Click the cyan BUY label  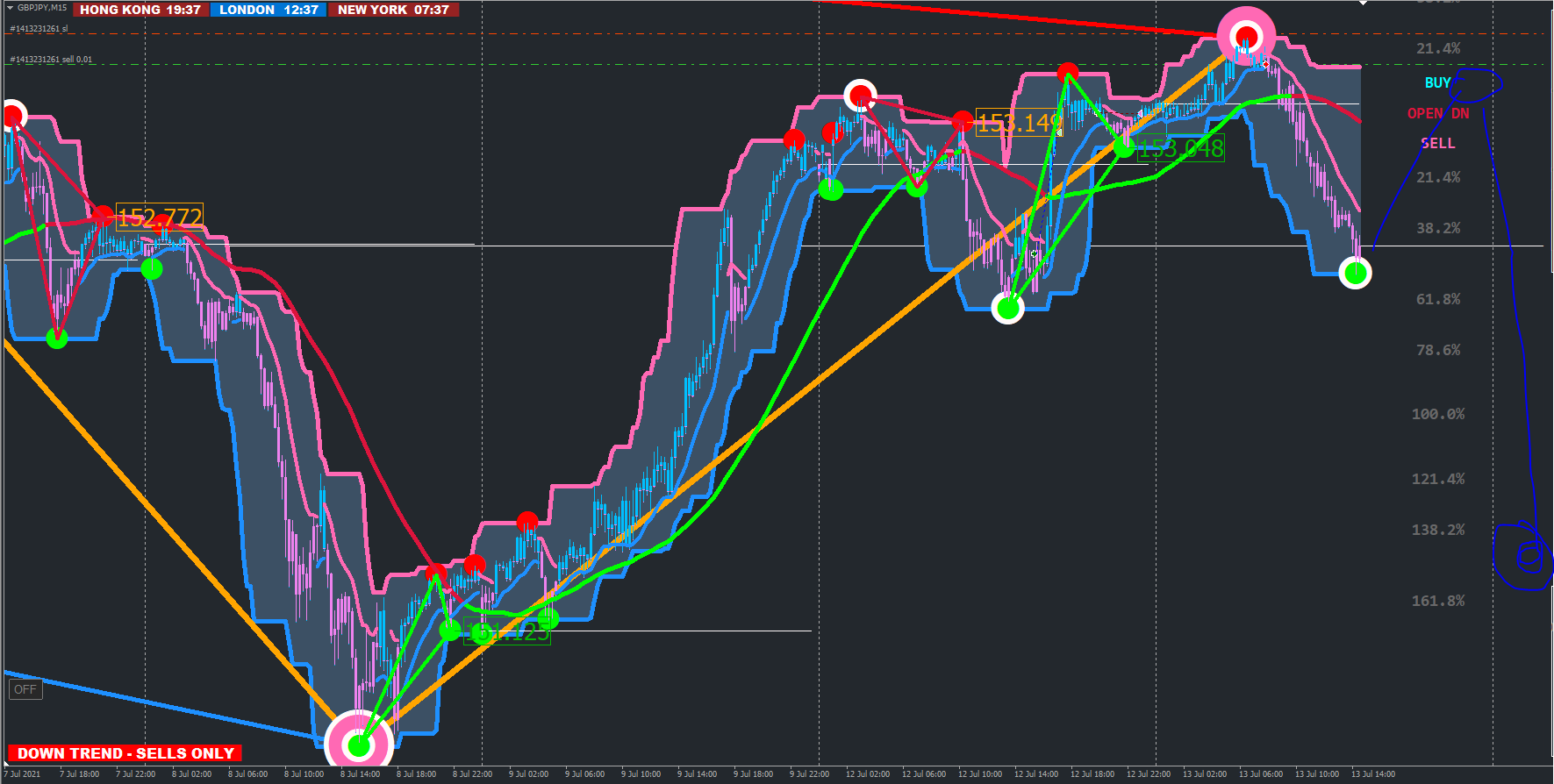coord(1437,82)
